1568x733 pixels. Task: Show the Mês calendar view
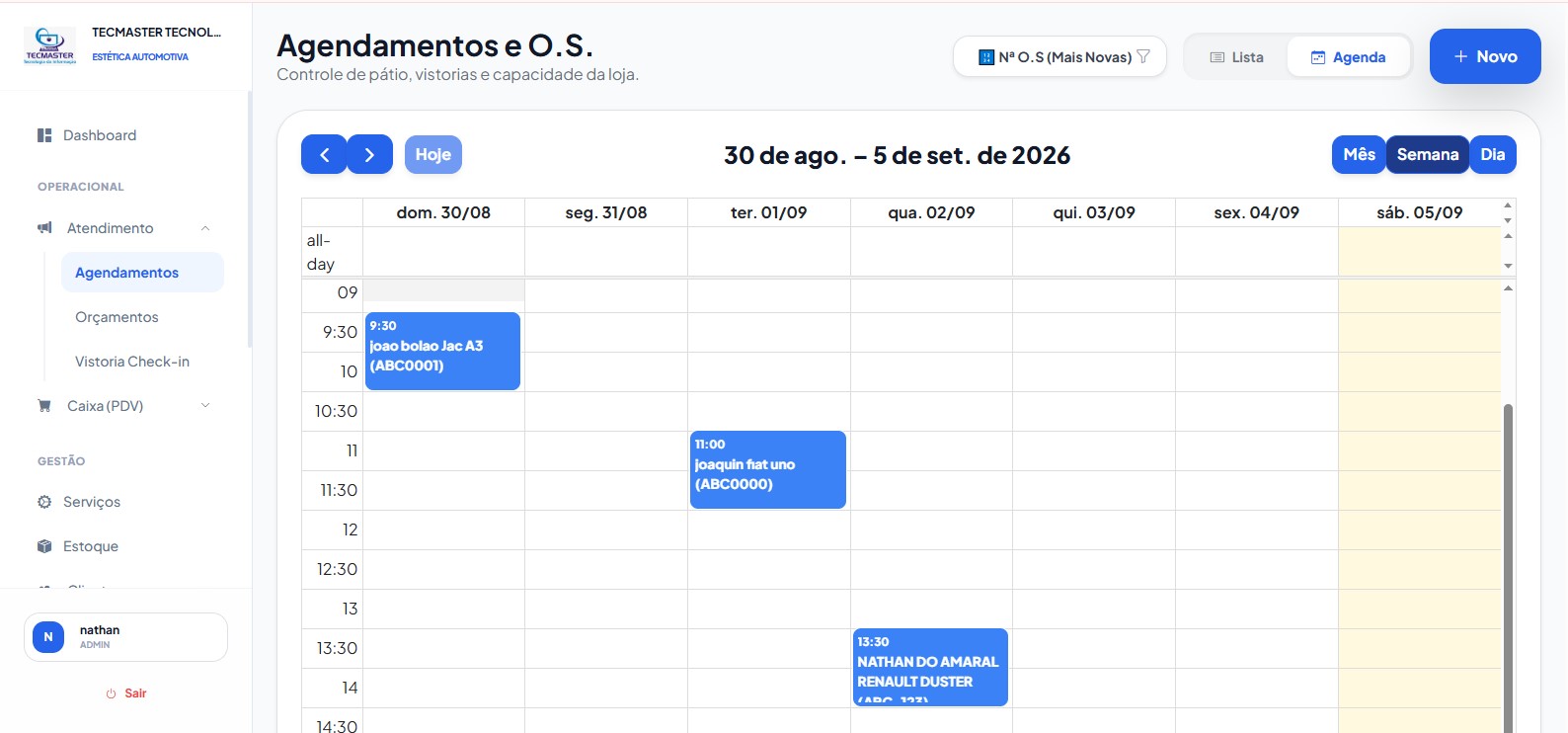(1359, 154)
